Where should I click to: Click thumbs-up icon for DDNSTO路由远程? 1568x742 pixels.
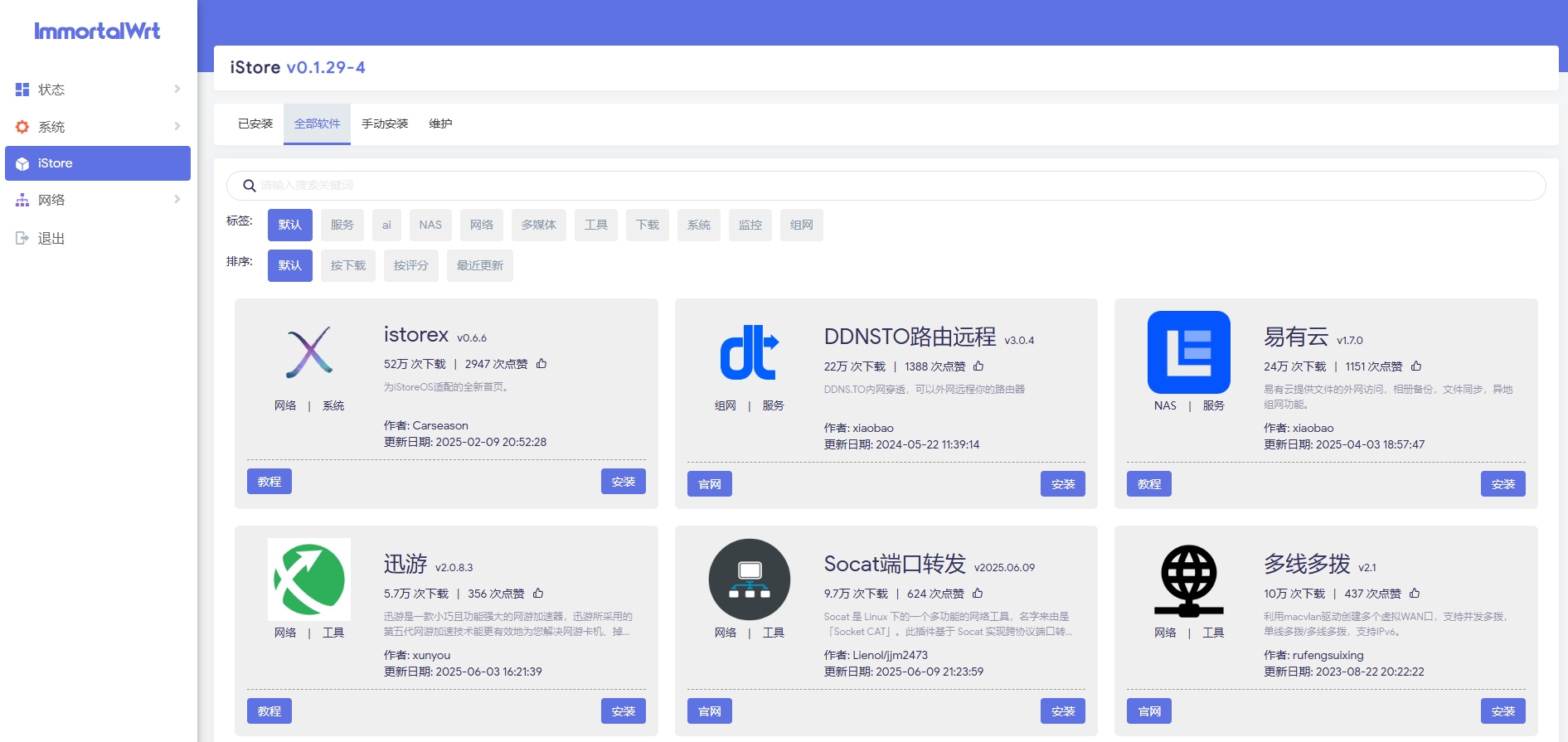tap(978, 366)
